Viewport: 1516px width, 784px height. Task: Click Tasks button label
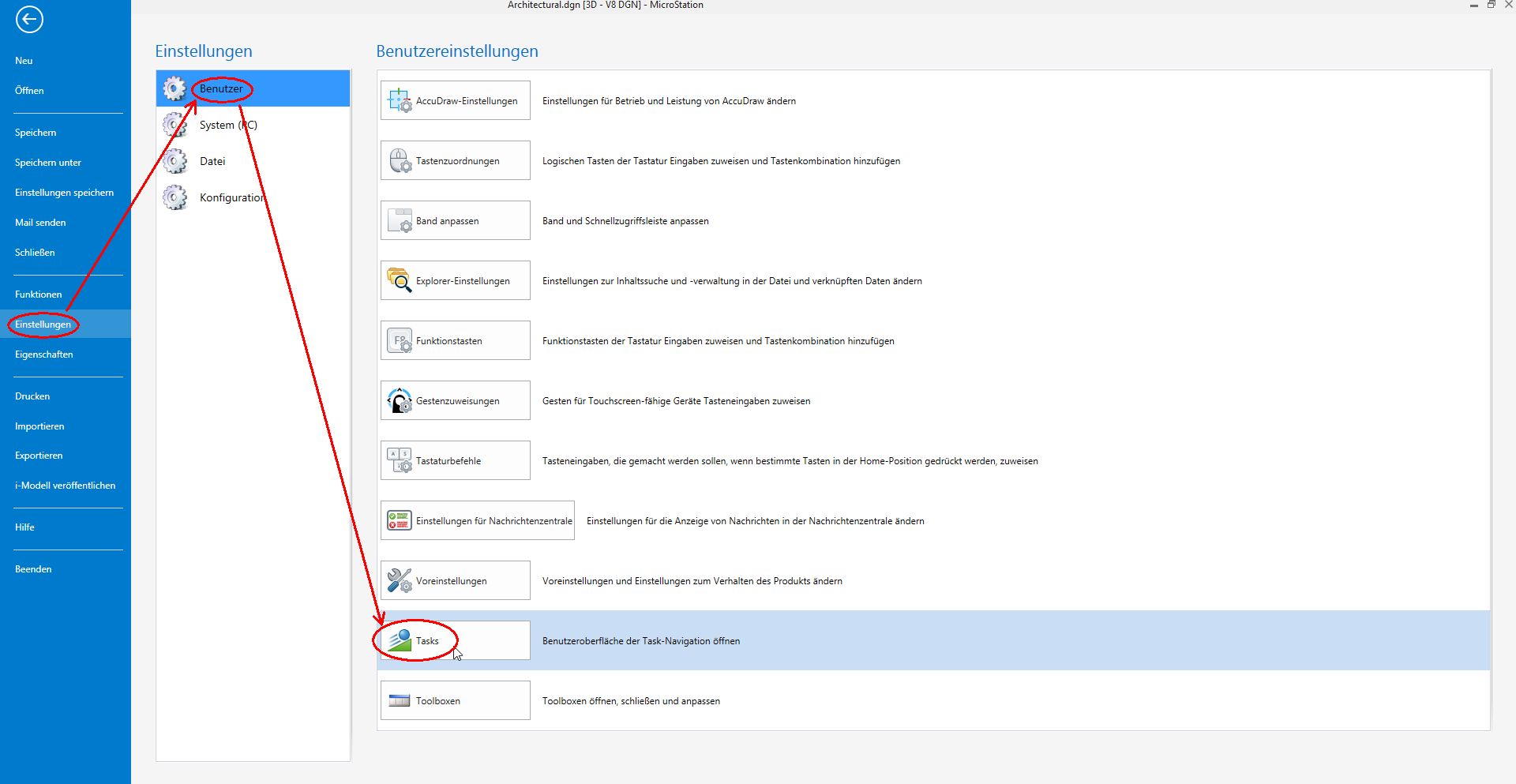click(427, 641)
